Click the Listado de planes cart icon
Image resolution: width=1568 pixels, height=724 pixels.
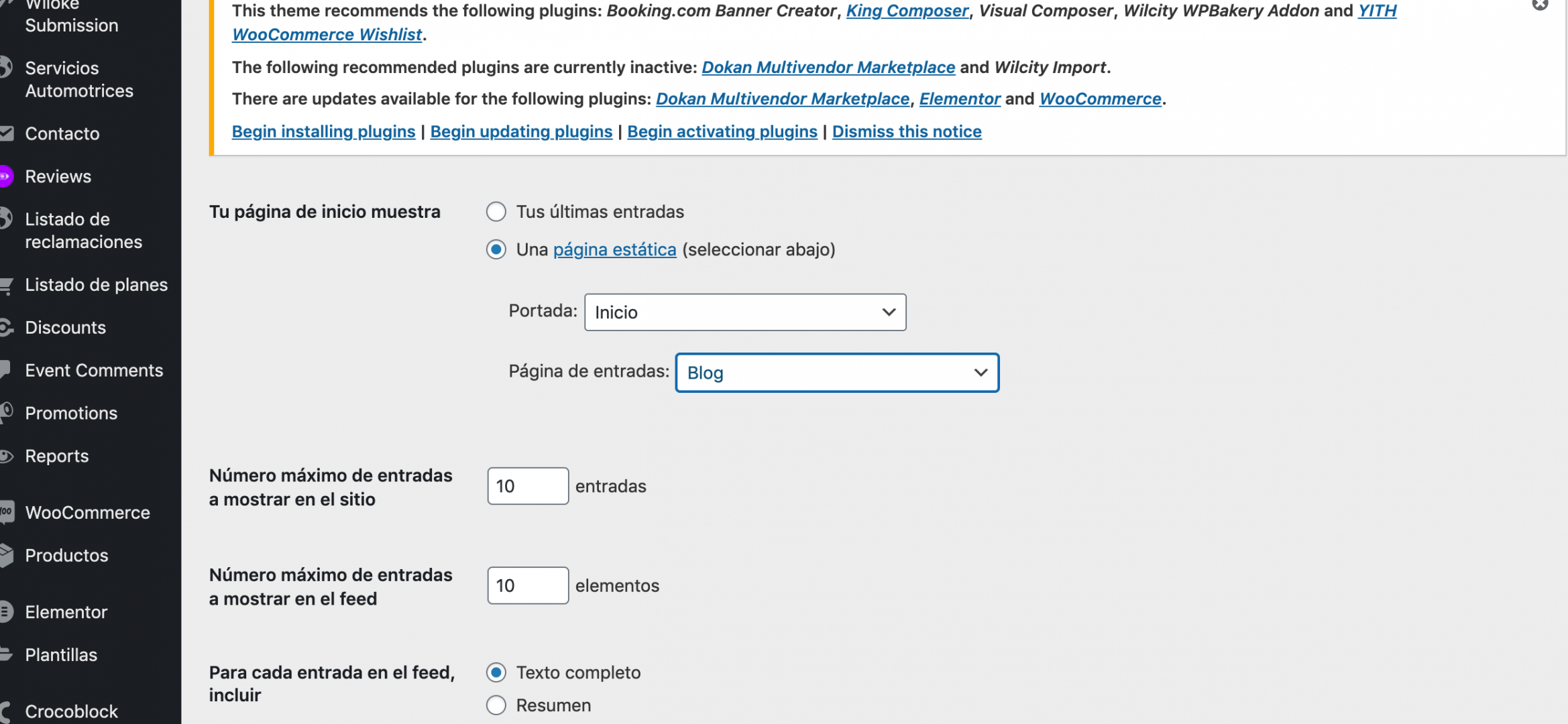pyautogui.click(x=6, y=286)
